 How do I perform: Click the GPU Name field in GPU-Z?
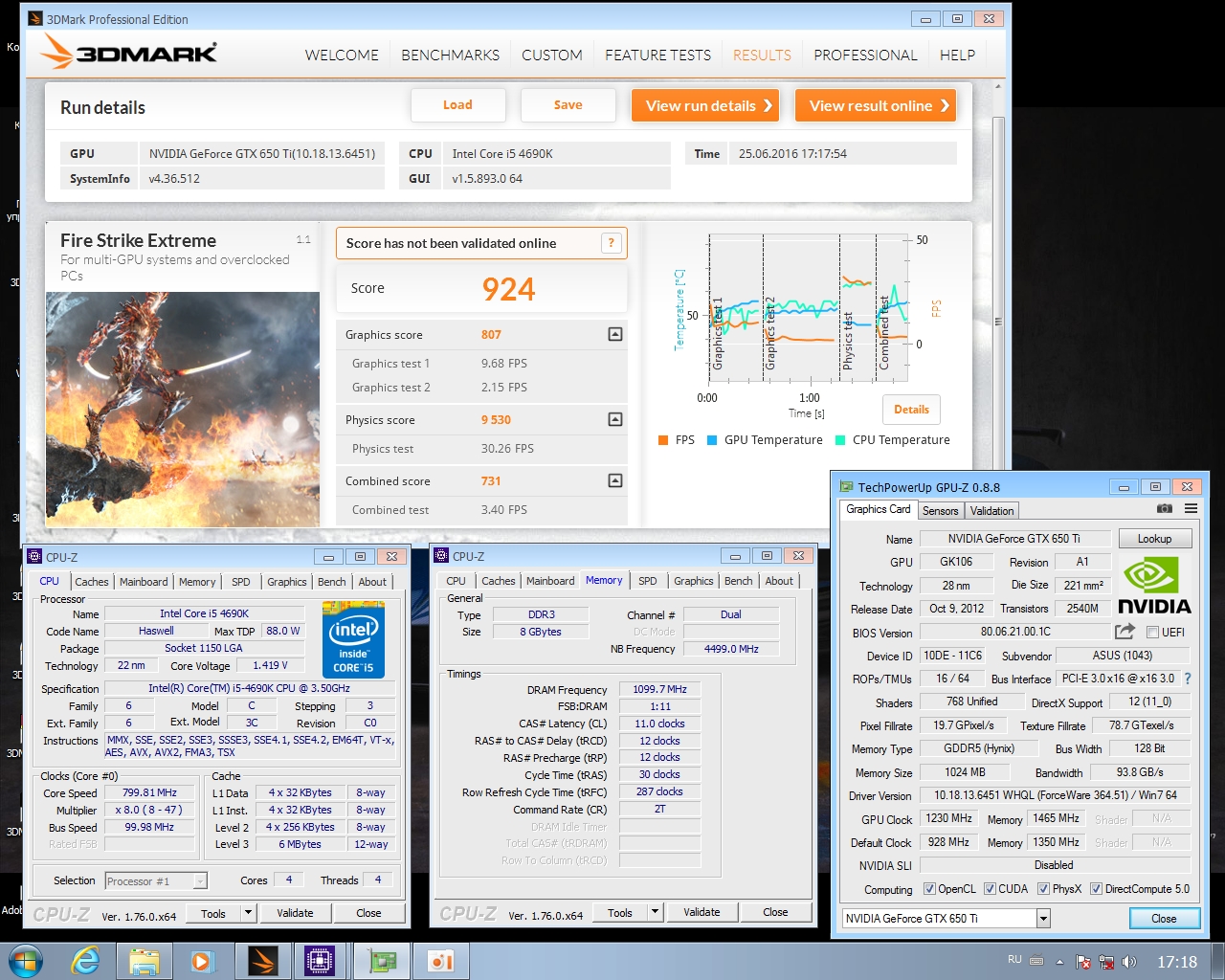pos(1013,539)
